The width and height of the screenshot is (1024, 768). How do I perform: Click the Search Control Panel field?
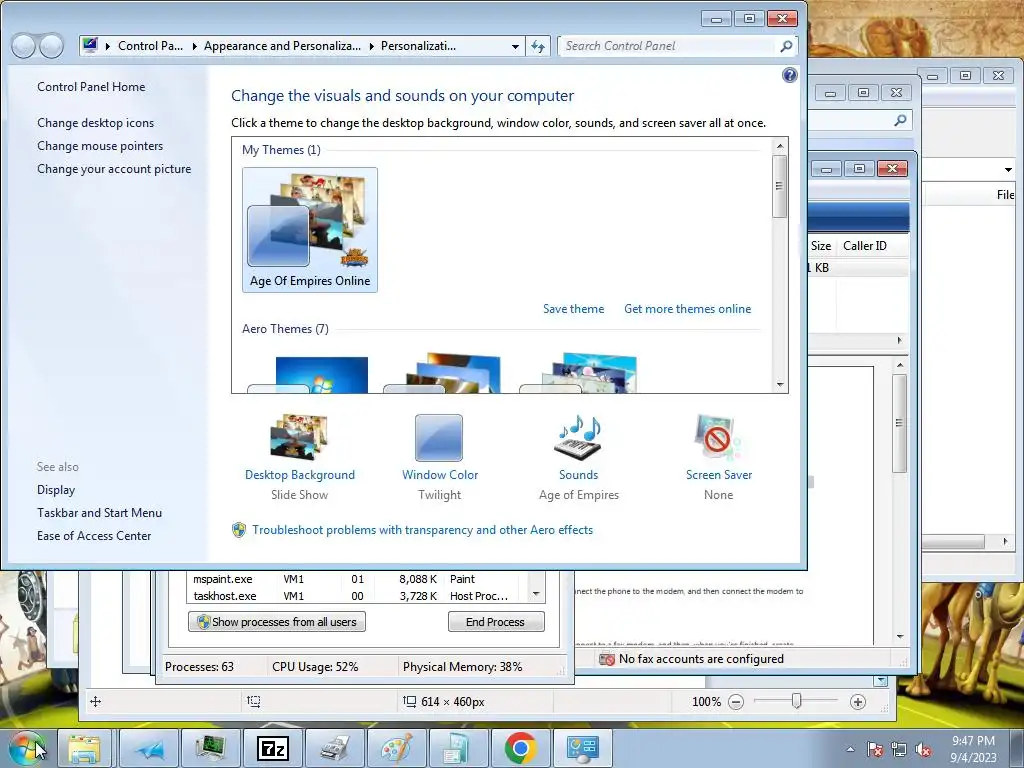tap(669, 46)
